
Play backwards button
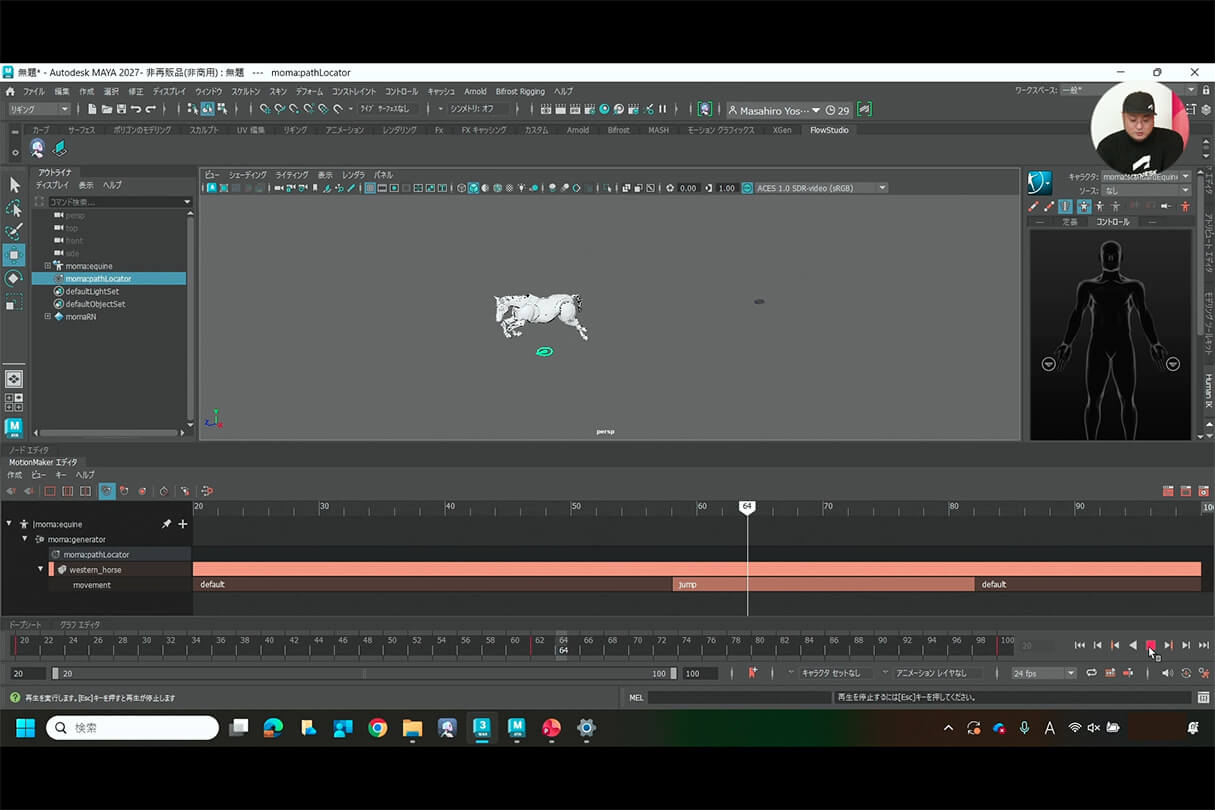(x=1132, y=645)
